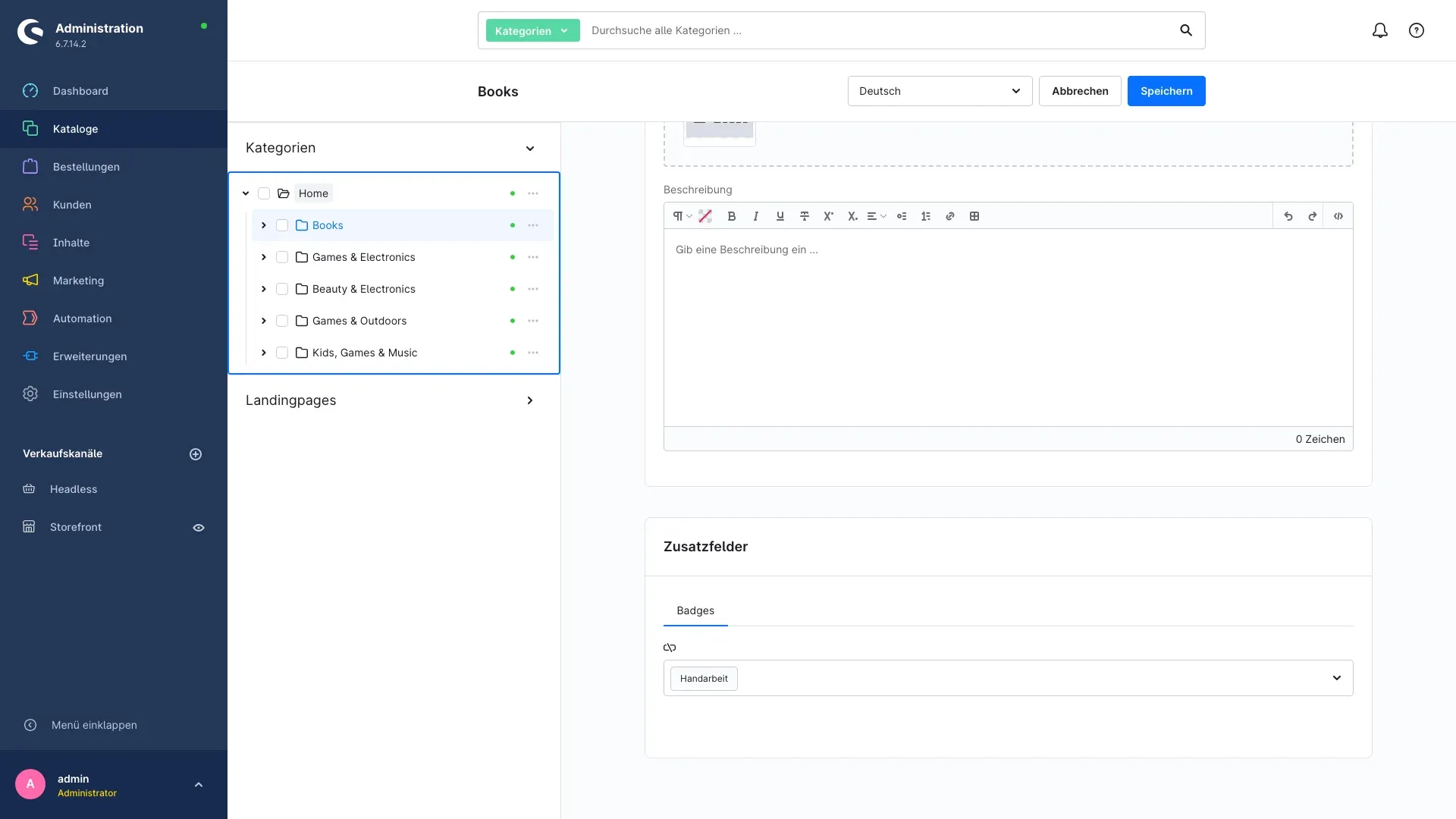1456x819 pixels.
Task: Select Games & Electronics checkbox
Action: point(282,257)
